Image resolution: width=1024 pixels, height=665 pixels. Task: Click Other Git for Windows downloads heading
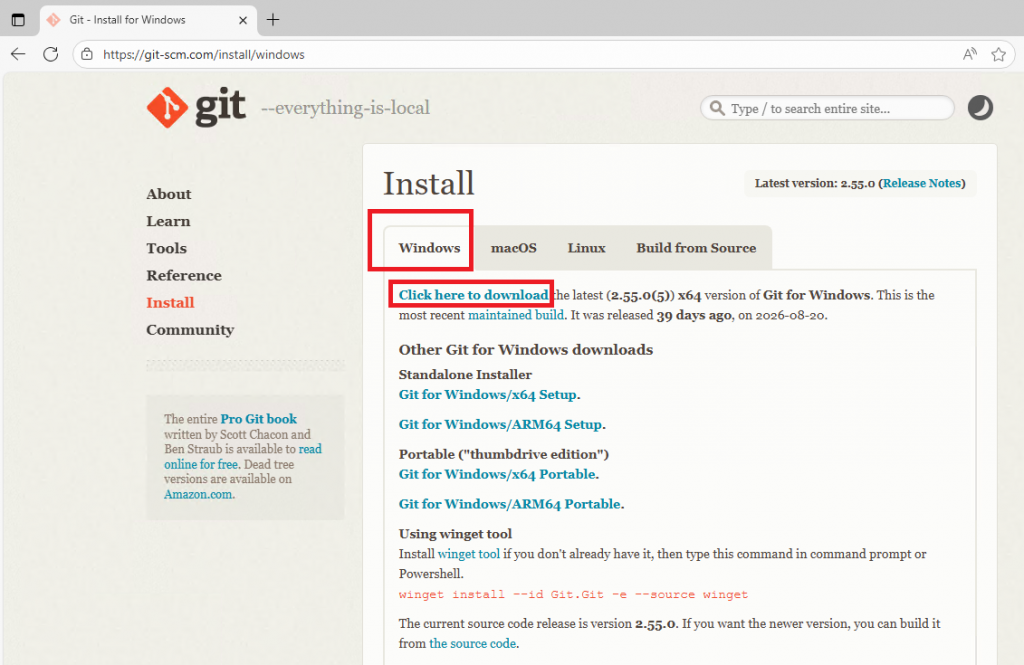pos(526,349)
